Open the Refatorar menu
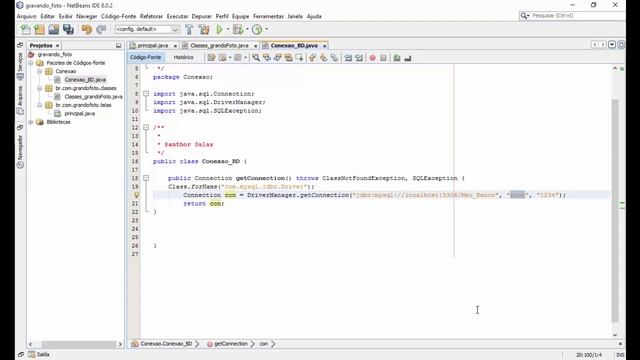This screenshot has width=640, height=360. (x=151, y=16)
